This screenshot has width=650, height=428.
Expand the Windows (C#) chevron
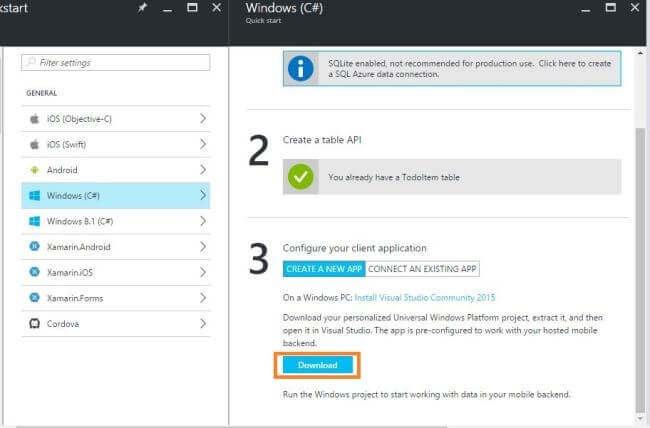click(203, 195)
